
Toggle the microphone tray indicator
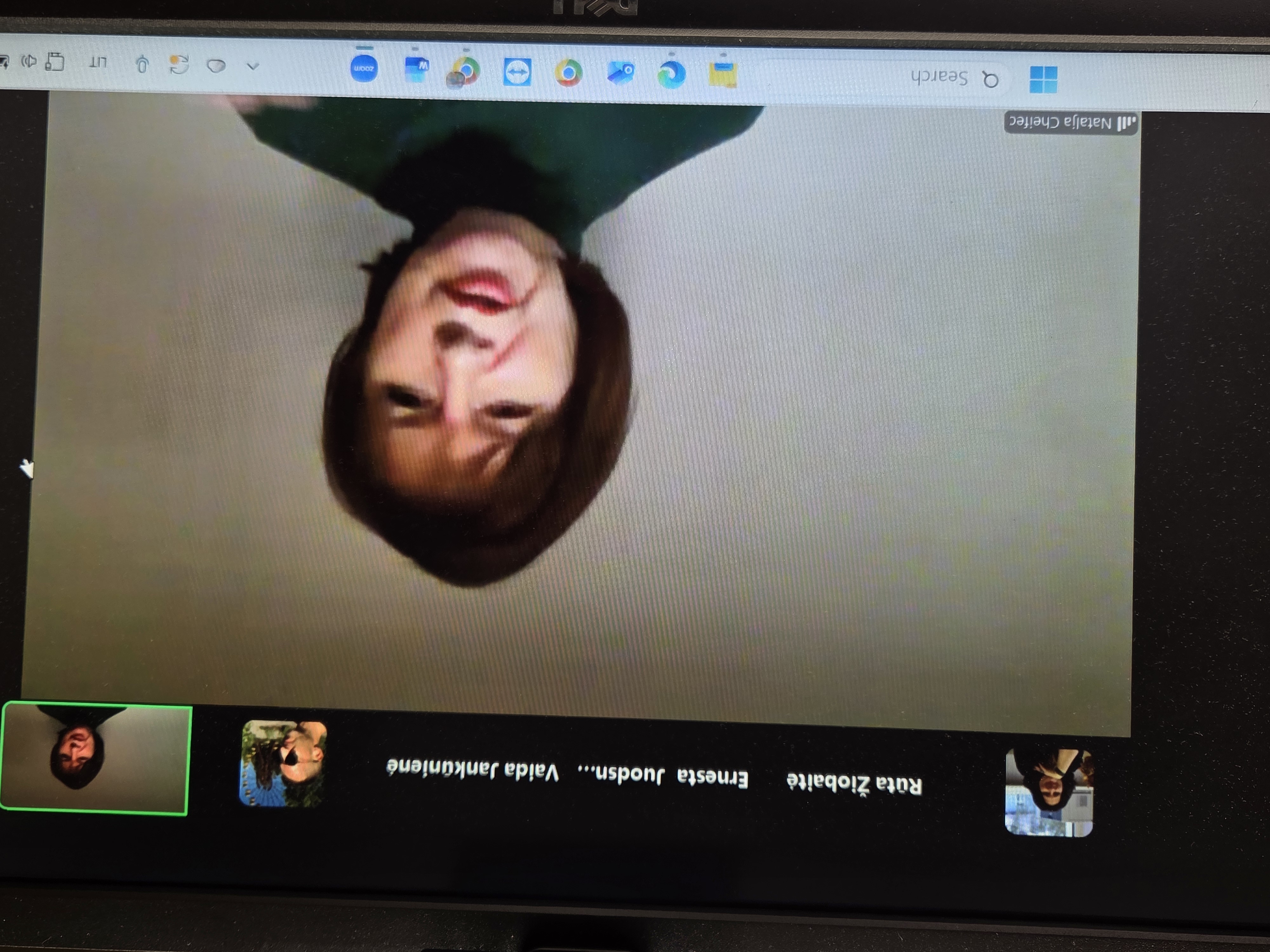click(142, 64)
